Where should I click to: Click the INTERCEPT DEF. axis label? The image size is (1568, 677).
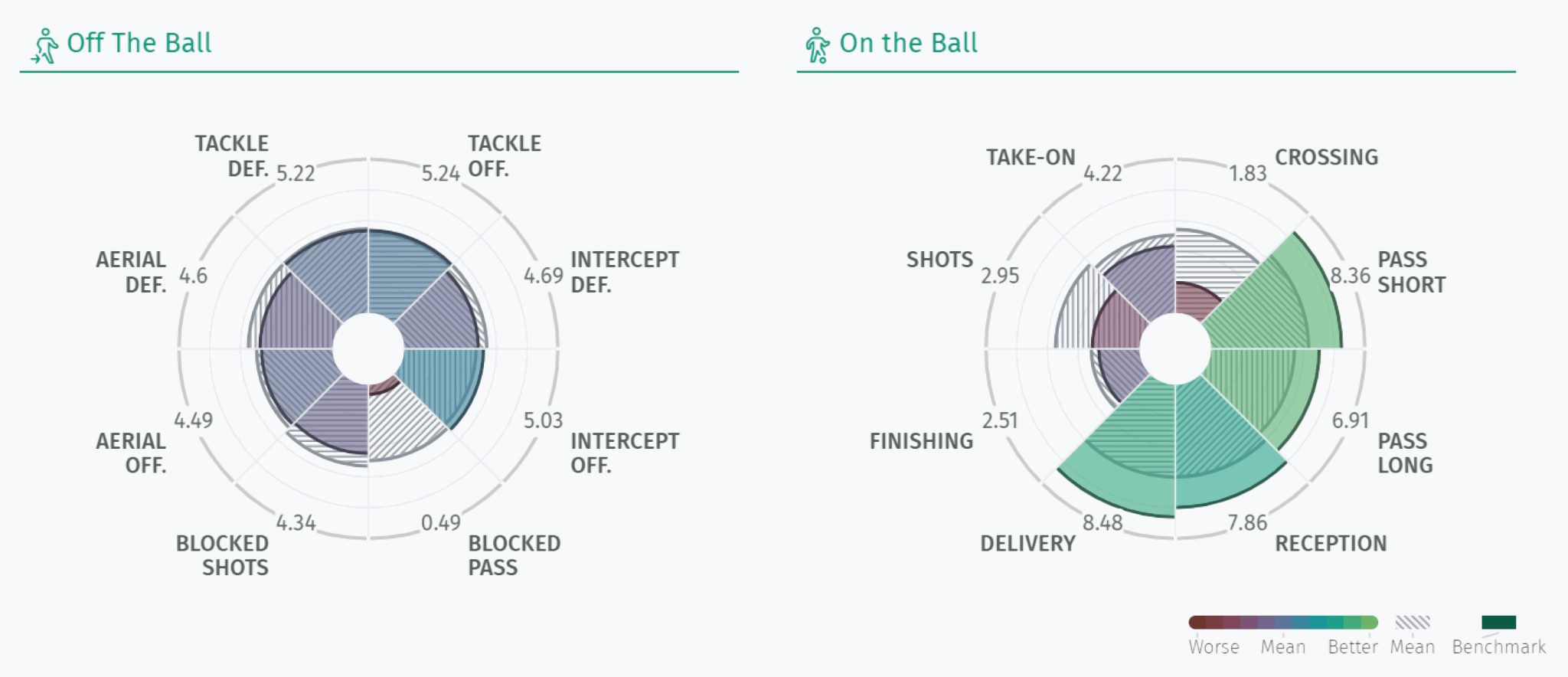(625, 272)
